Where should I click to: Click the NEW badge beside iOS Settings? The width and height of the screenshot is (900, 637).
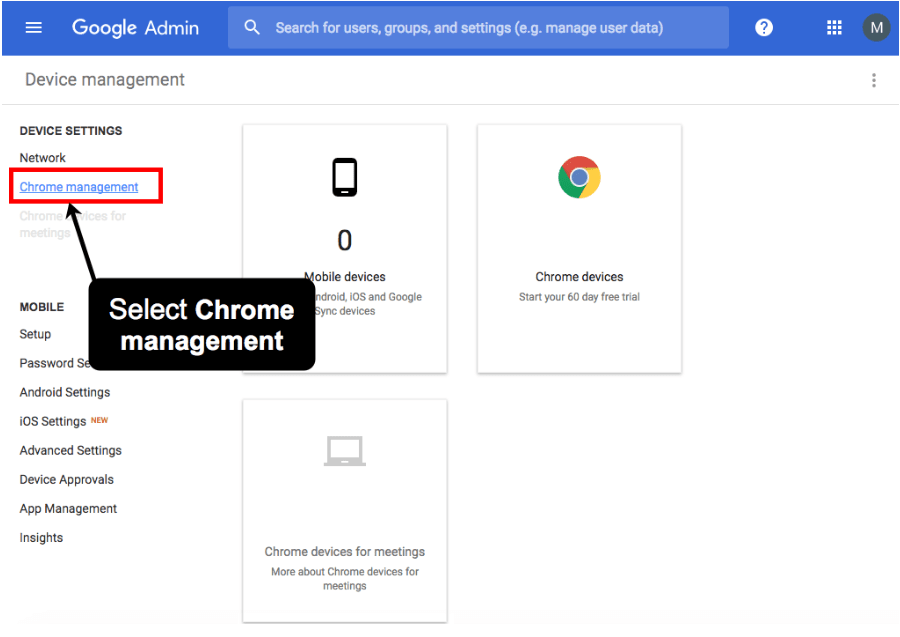[99, 420]
